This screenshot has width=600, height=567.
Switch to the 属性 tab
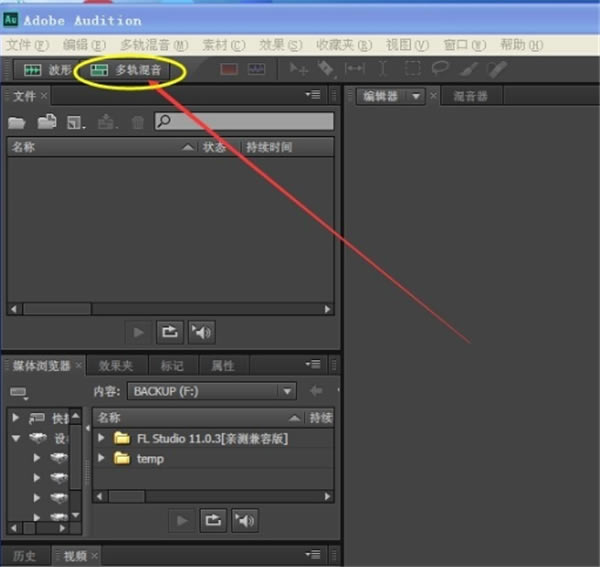[223, 366]
